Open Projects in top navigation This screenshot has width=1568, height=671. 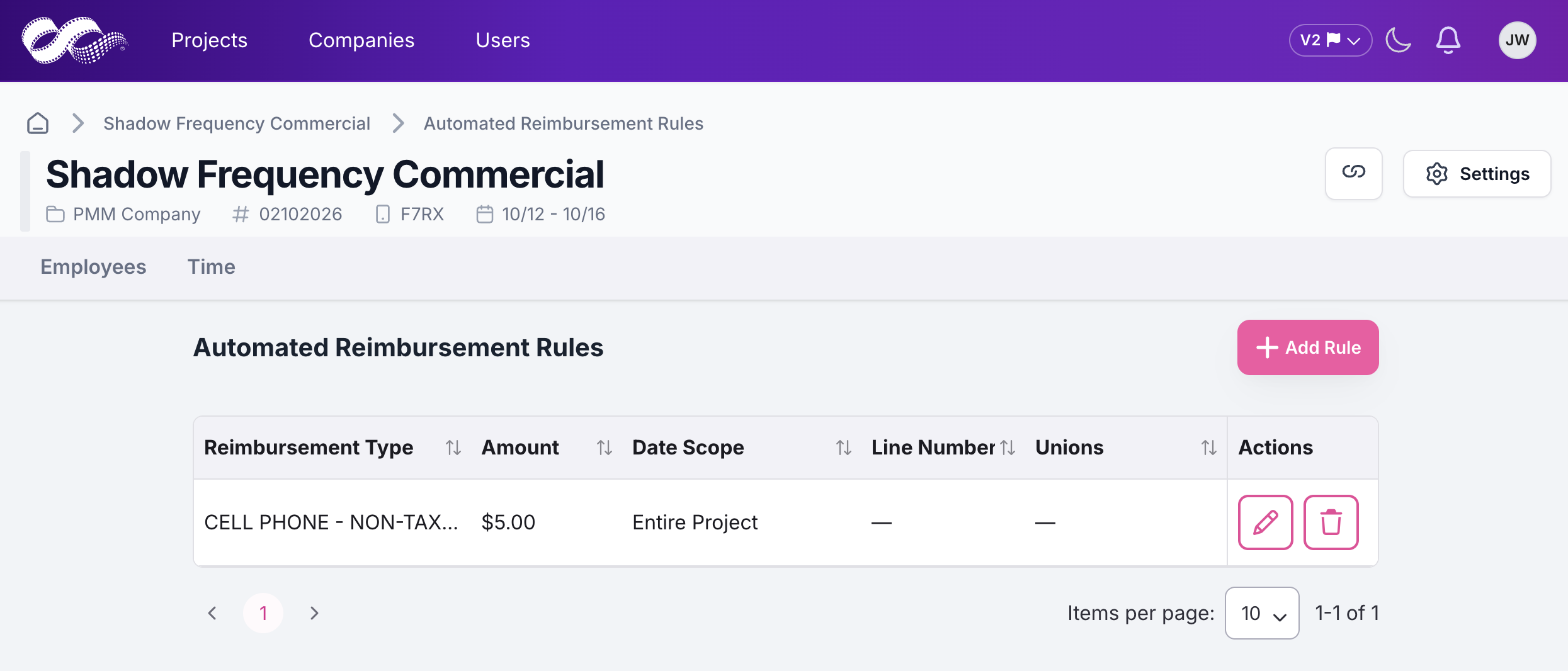(210, 40)
